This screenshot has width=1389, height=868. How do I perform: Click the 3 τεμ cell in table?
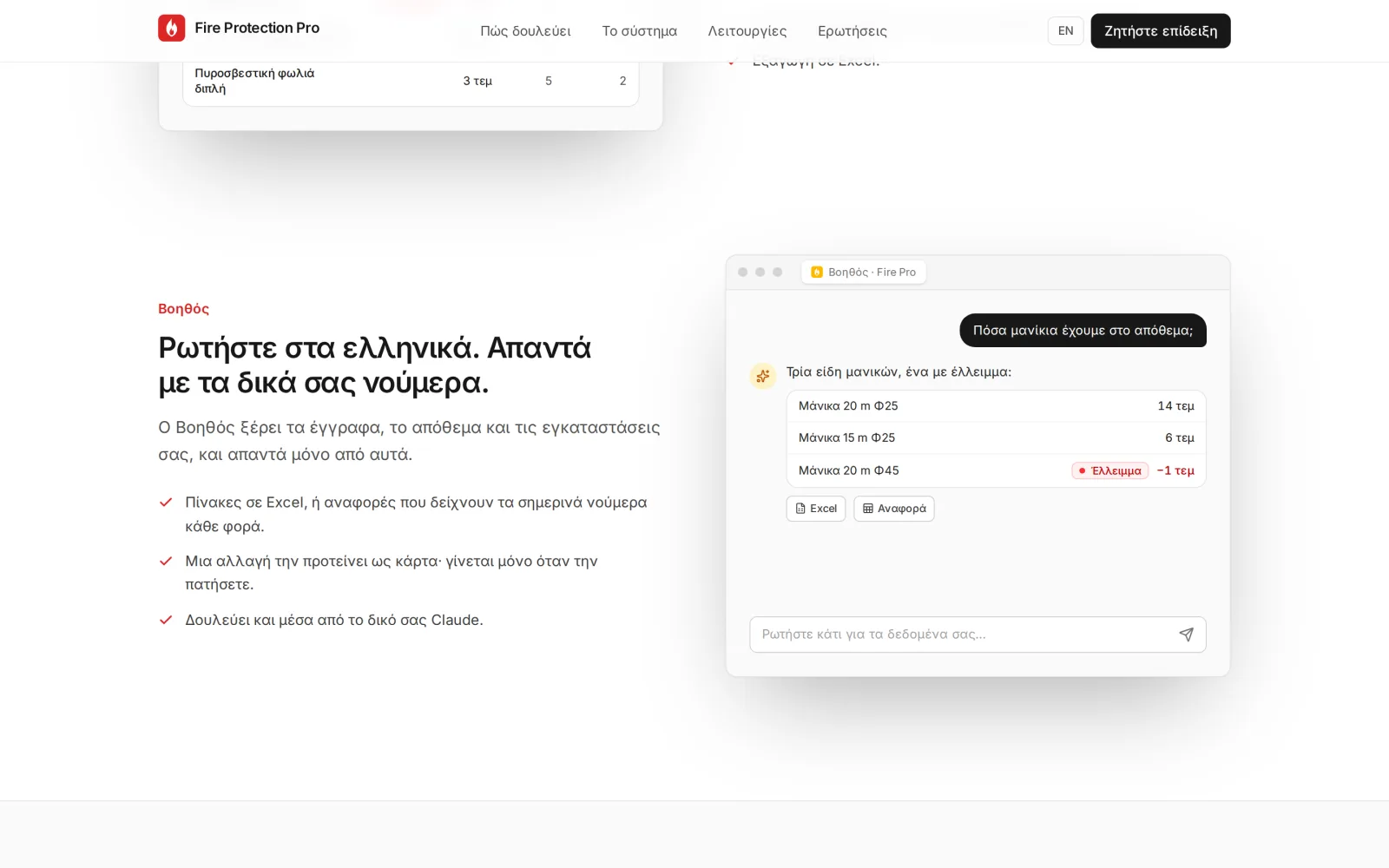point(477,81)
